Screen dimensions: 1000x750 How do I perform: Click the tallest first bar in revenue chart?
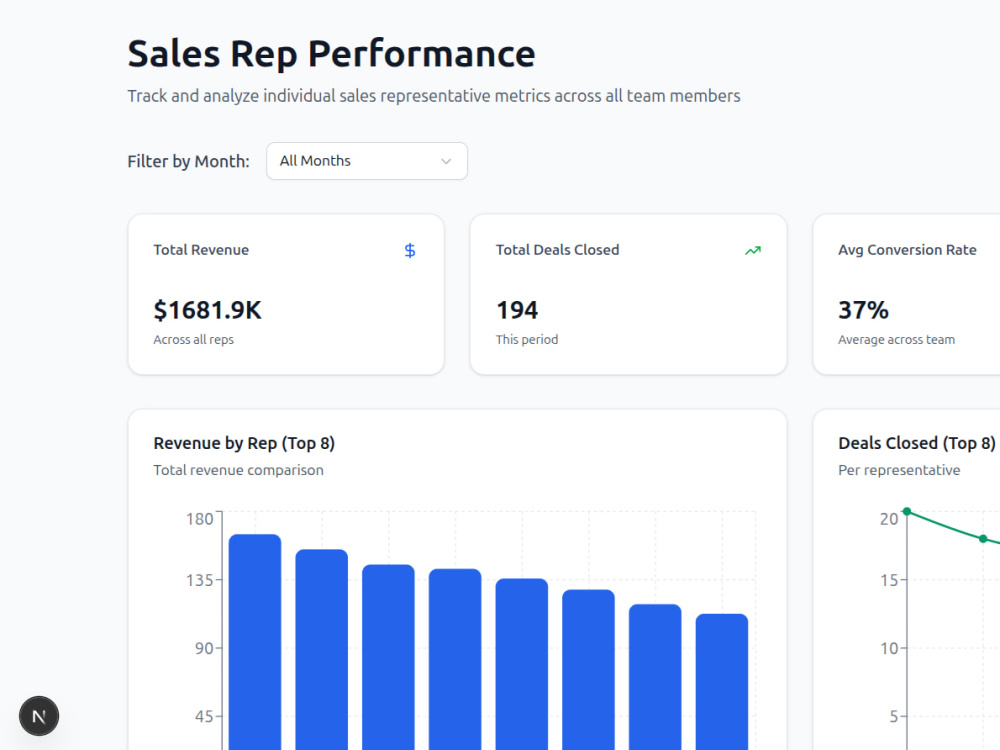pos(255,642)
